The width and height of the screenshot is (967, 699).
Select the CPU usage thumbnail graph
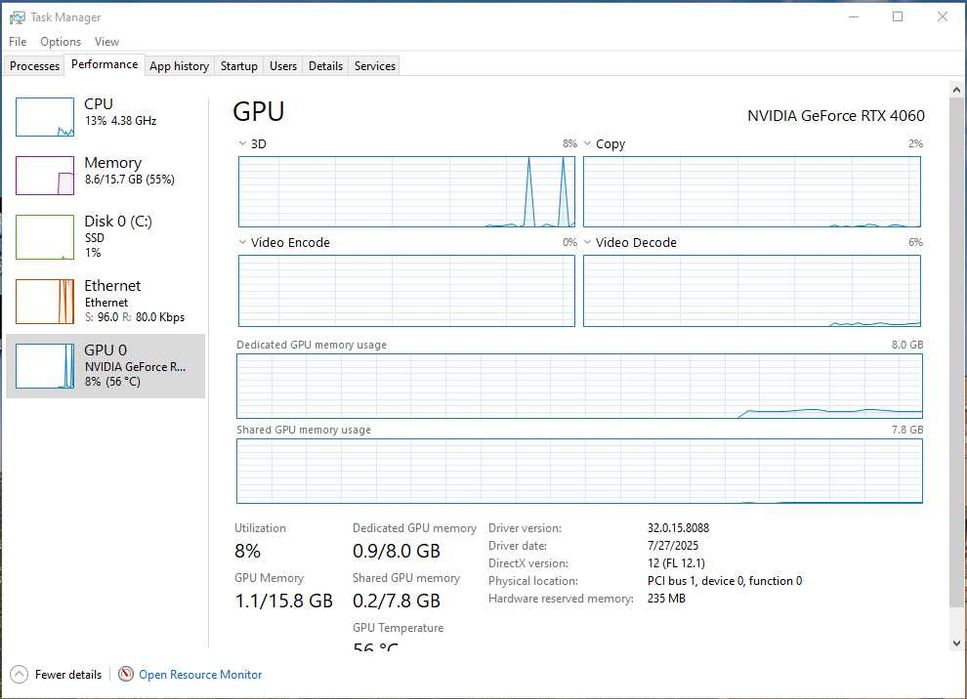(45, 117)
